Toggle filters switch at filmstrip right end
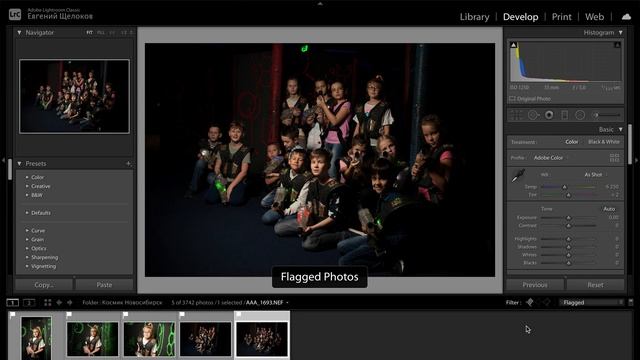Screen dimensions: 640x360 [x=631, y=302]
